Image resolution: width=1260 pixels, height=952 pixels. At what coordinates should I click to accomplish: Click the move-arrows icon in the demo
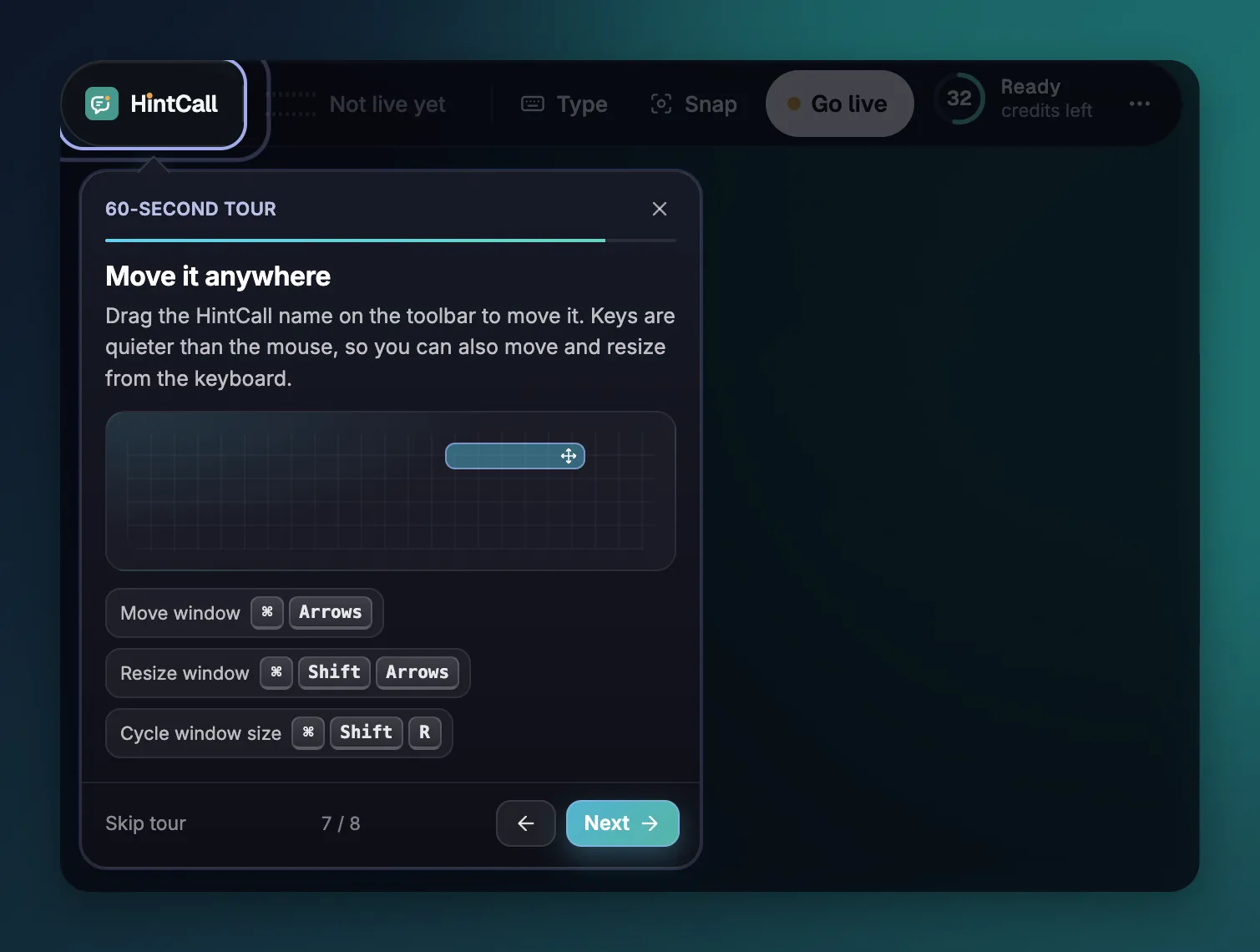click(569, 456)
